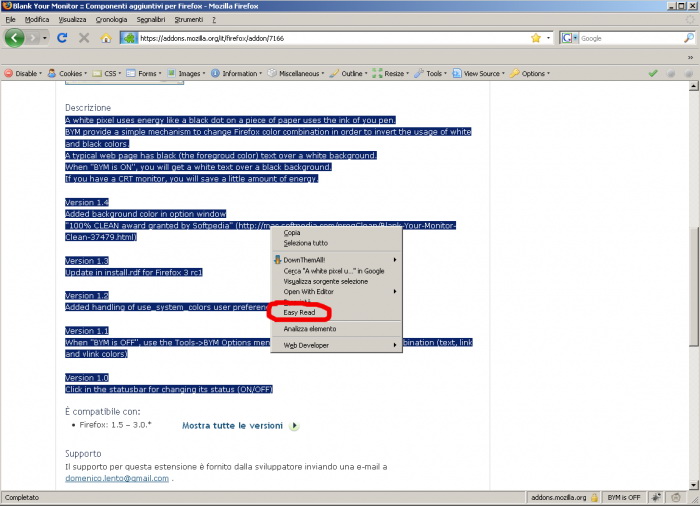This screenshot has height=506, width=700.
Task: Click the green checkmark validation icon
Action: pyautogui.click(x=653, y=73)
